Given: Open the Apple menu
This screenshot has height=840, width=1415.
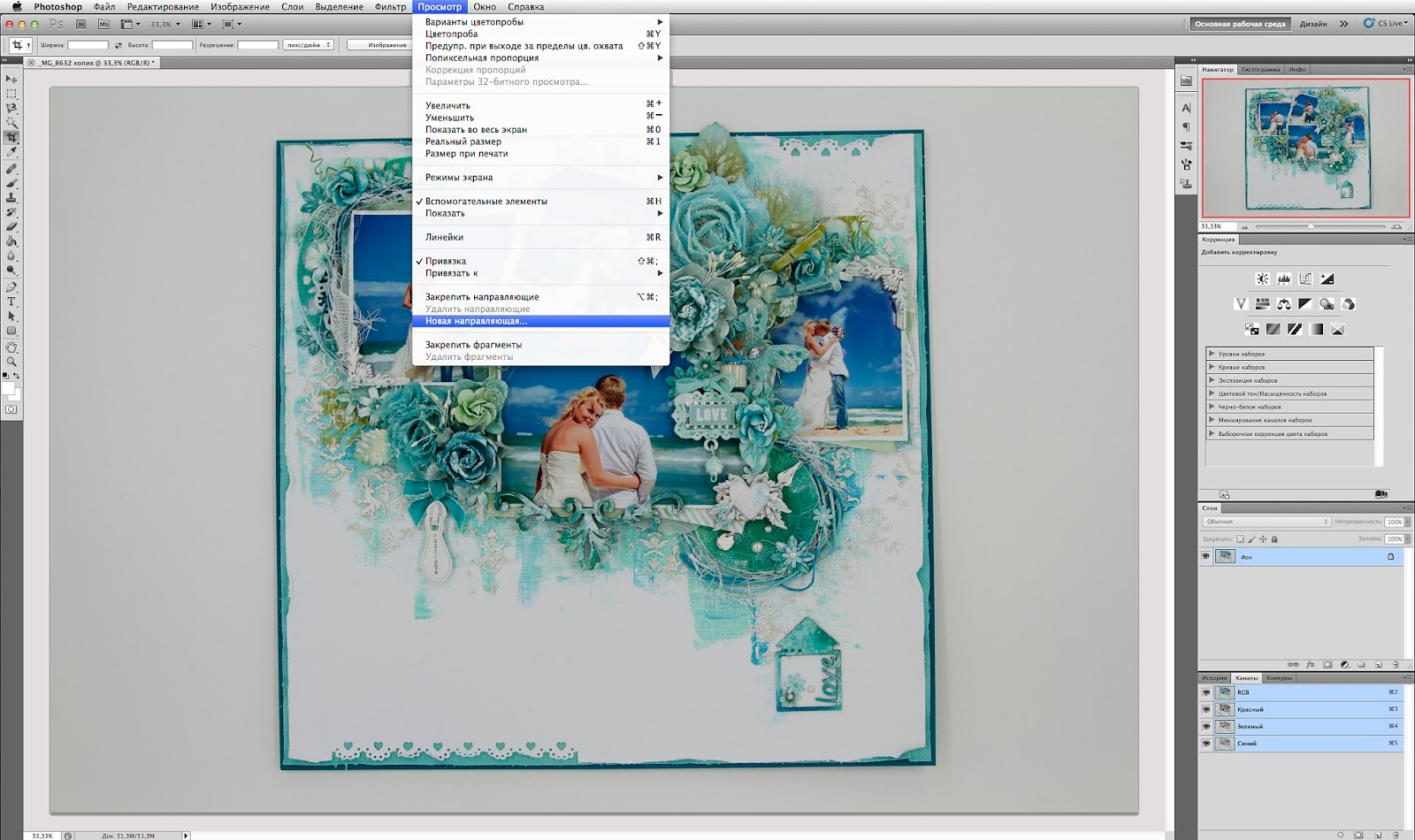Looking at the screenshot, I should [x=17, y=7].
